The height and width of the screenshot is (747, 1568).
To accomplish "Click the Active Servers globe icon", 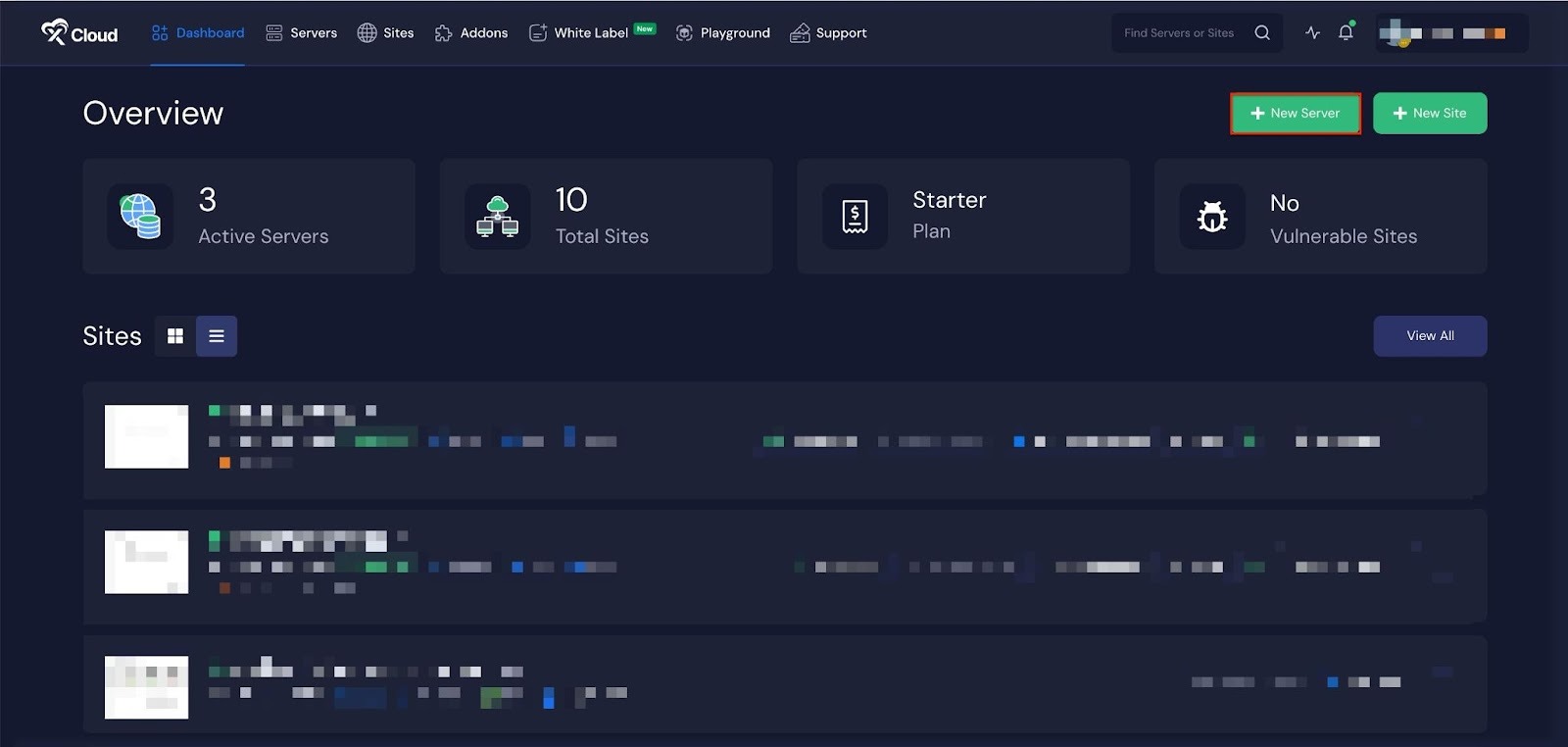I will (x=140, y=217).
